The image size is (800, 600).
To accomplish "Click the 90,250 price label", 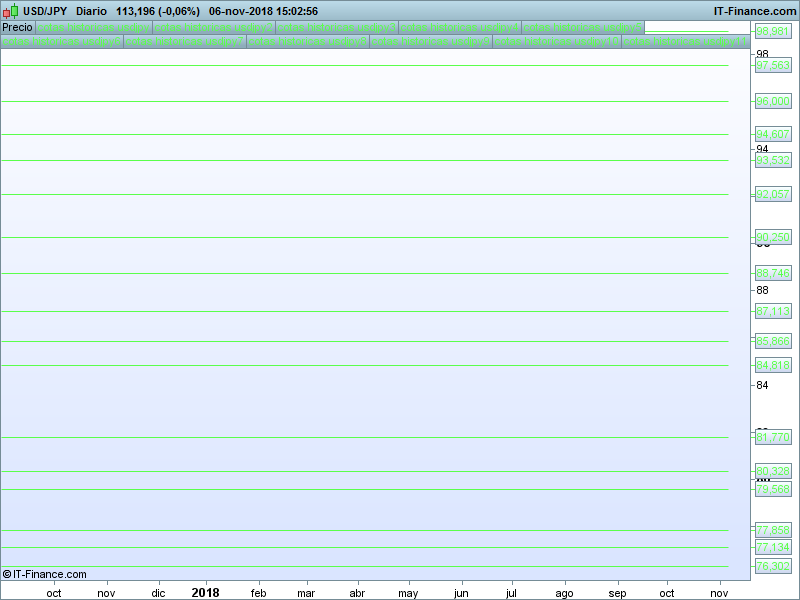I will click(773, 237).
